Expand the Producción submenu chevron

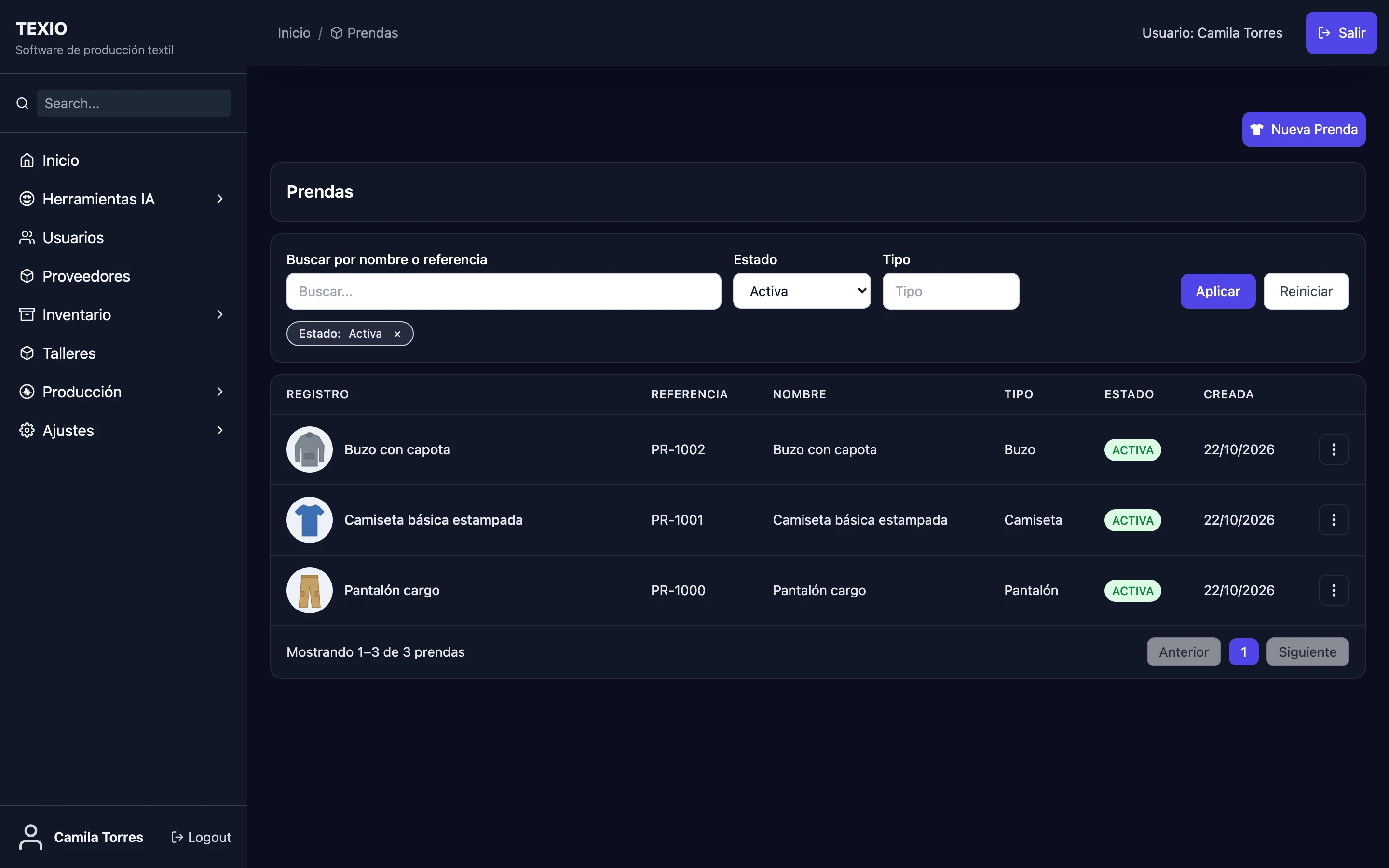click(220, 392)
